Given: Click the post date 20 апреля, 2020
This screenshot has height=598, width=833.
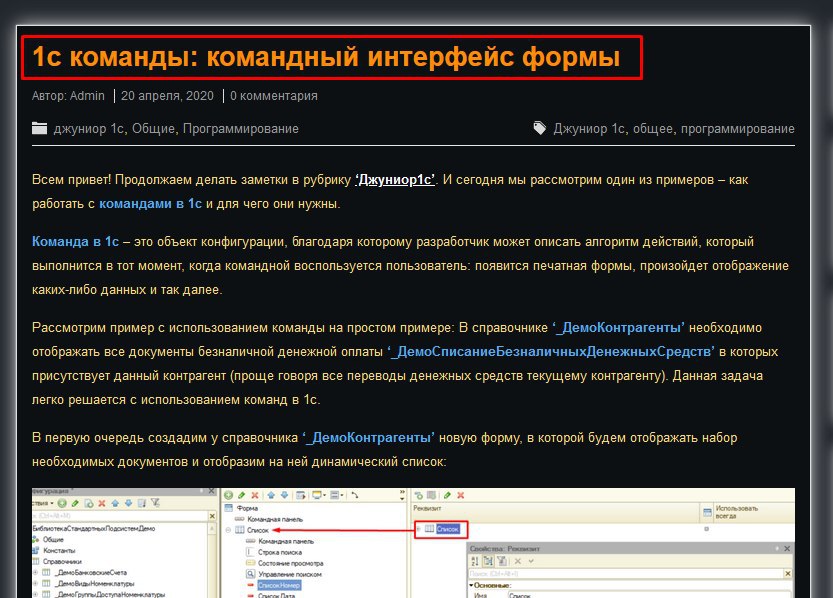Looking at the screenshot, I should coord(167,96).
